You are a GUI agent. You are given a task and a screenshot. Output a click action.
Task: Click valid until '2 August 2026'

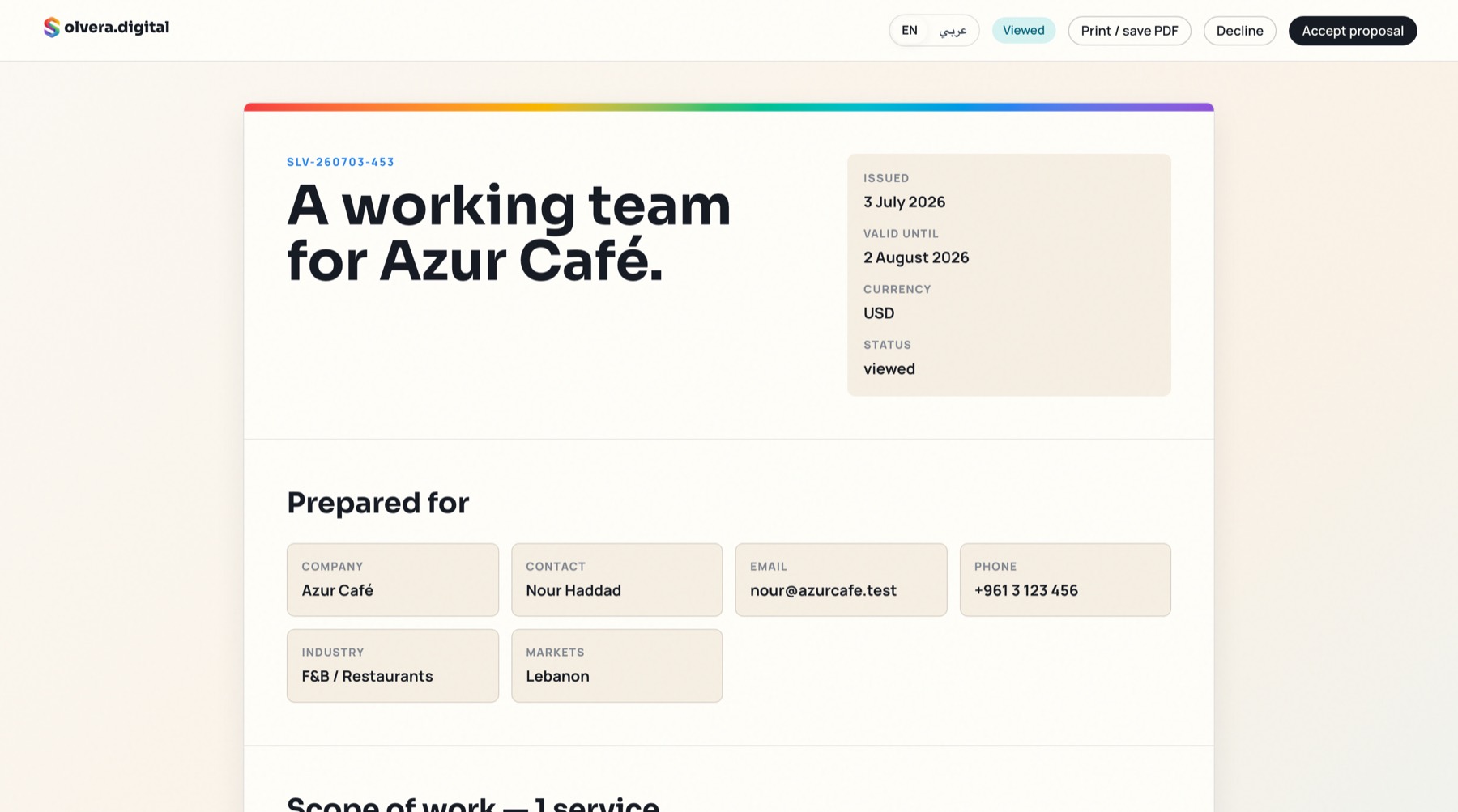916,257
